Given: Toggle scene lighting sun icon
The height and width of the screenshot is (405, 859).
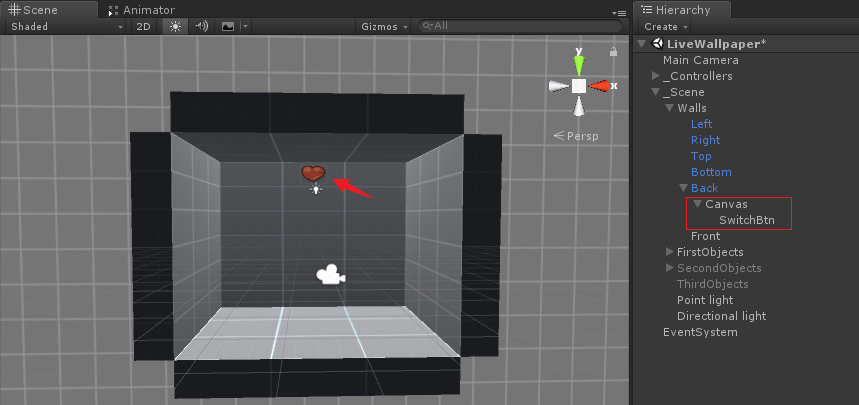Looking at the screenshot, I should click(x=175, y=26).
